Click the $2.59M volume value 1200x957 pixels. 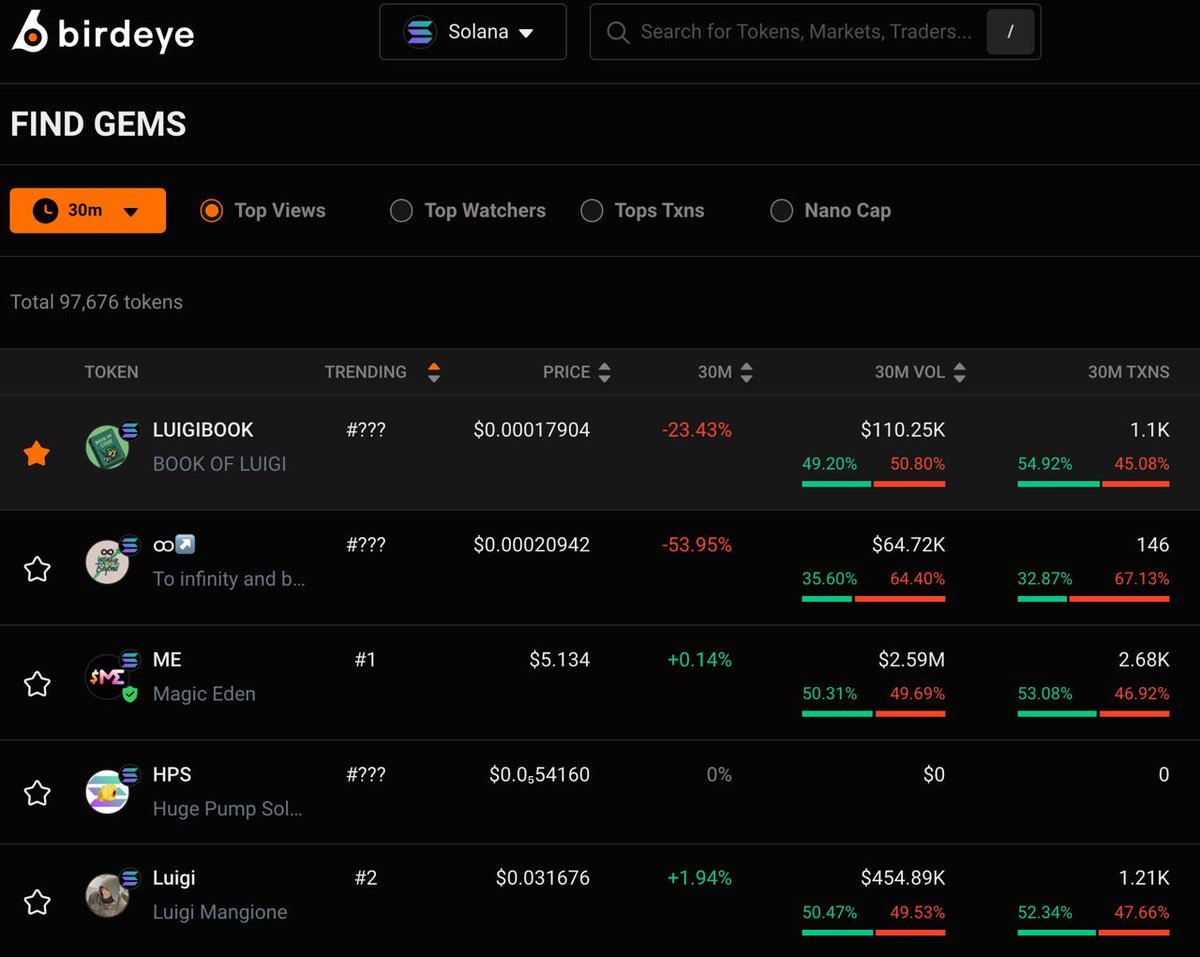pos(912,660)
